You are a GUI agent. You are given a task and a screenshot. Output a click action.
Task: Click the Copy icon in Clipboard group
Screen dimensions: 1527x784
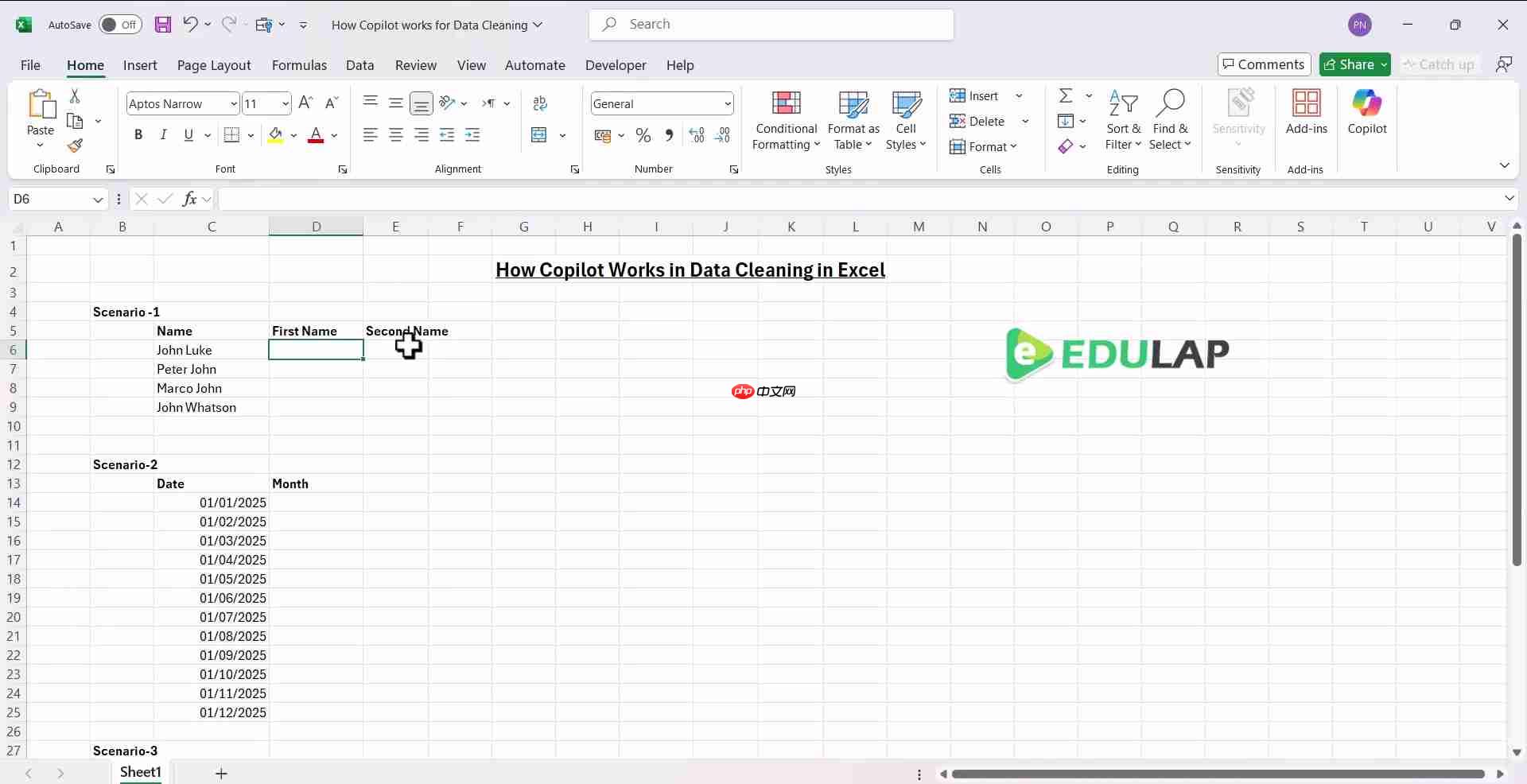76,121
